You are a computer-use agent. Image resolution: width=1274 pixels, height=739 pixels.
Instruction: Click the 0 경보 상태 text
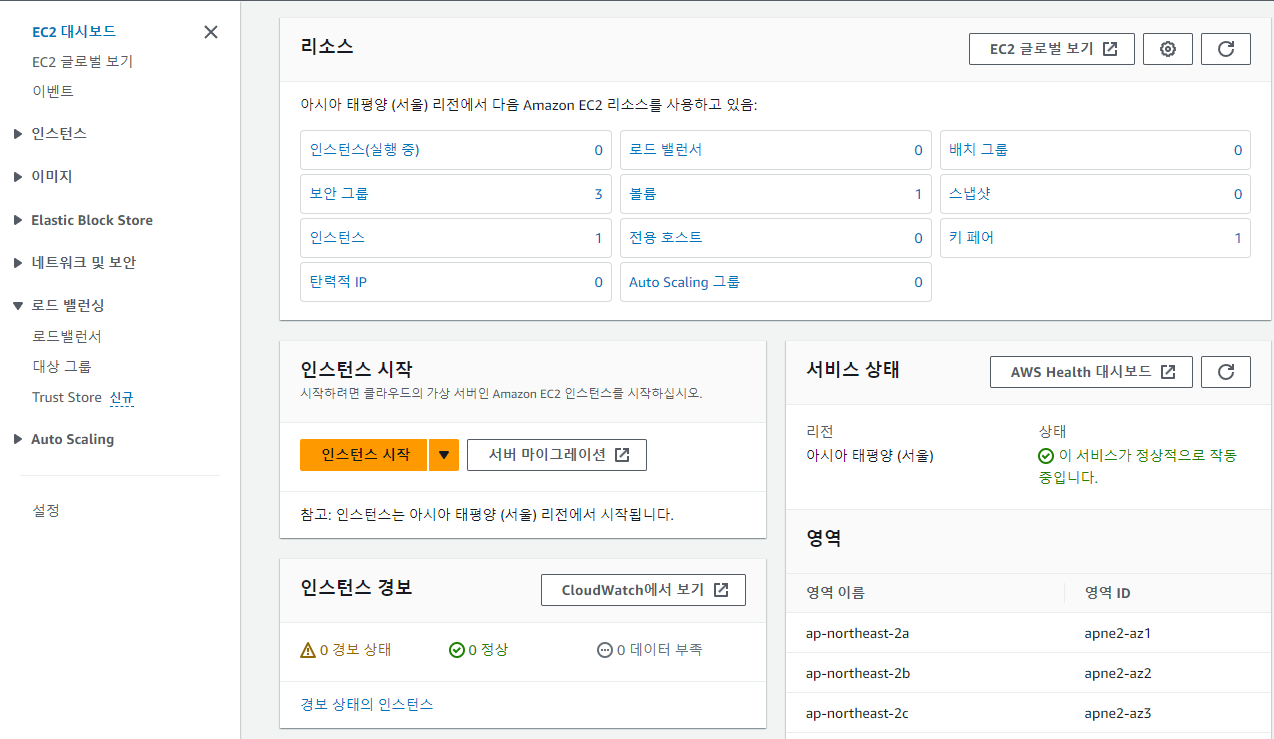tap(355, 650)
